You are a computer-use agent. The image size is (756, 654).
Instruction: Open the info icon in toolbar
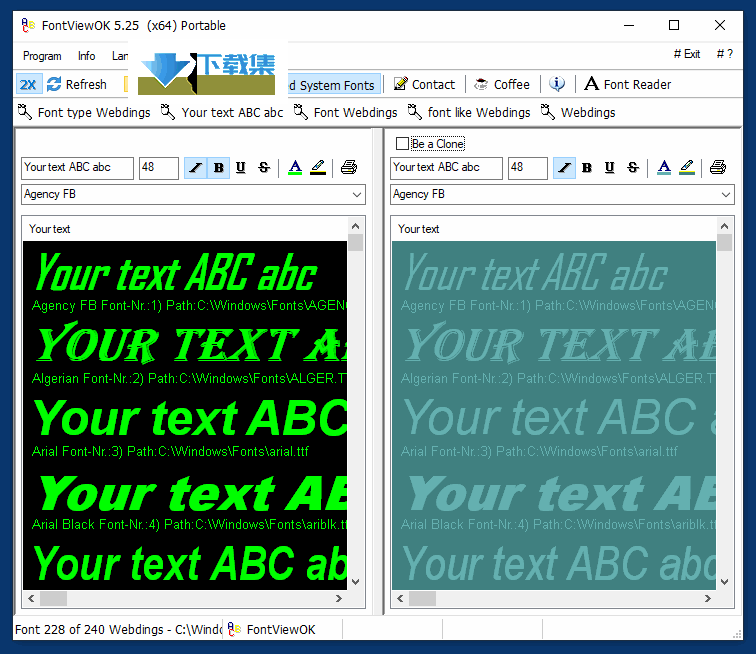click(557, 84)
